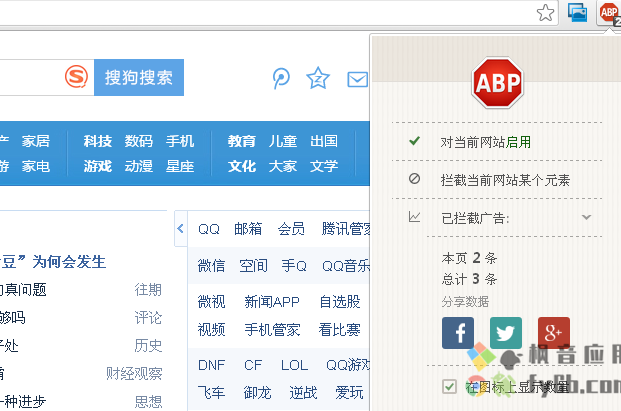
Task: Click the Adblock Plus extension icon in the toolbar
Action: 610,13
